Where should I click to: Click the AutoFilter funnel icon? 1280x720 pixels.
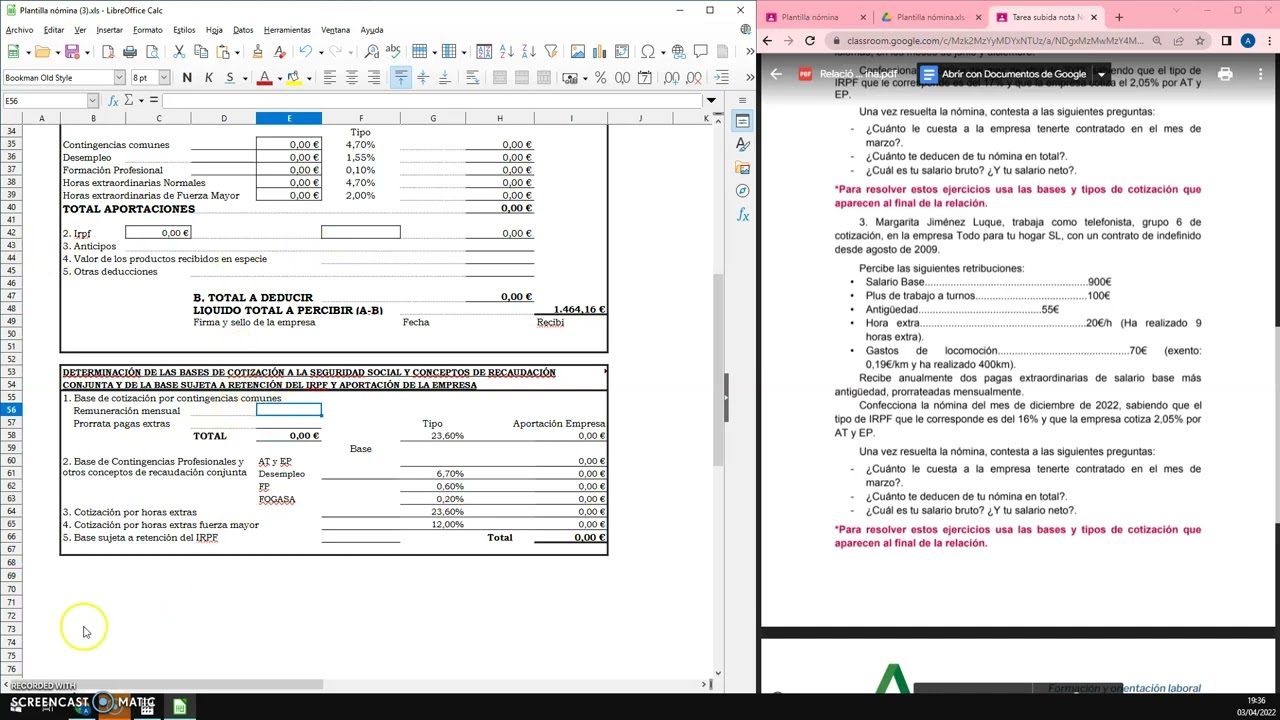coord(550,52)
